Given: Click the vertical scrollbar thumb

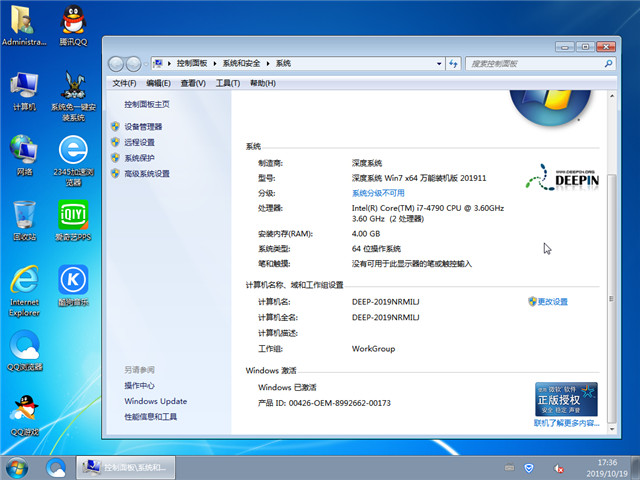Looking at the screenshot, I should click(x=611, y=299).
